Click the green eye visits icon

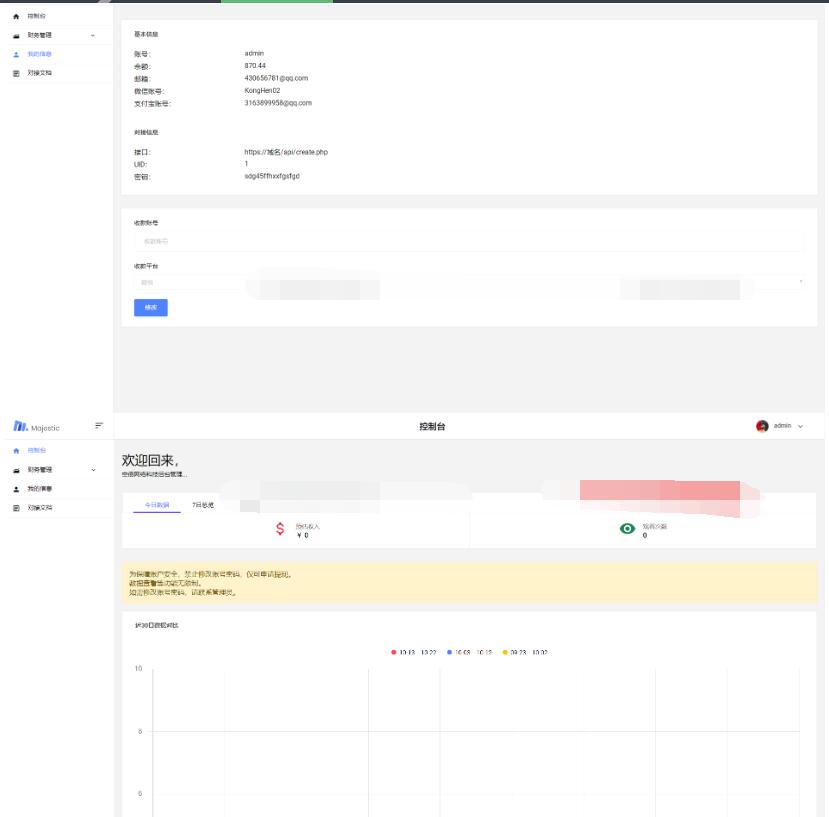(628, 530)
